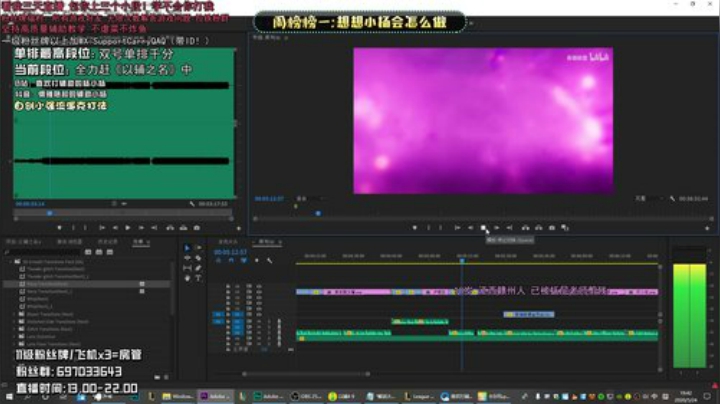Toggle Snap in the timeline
The height and width of the screenshot is (404, 720).
click(x=231, y=260)
